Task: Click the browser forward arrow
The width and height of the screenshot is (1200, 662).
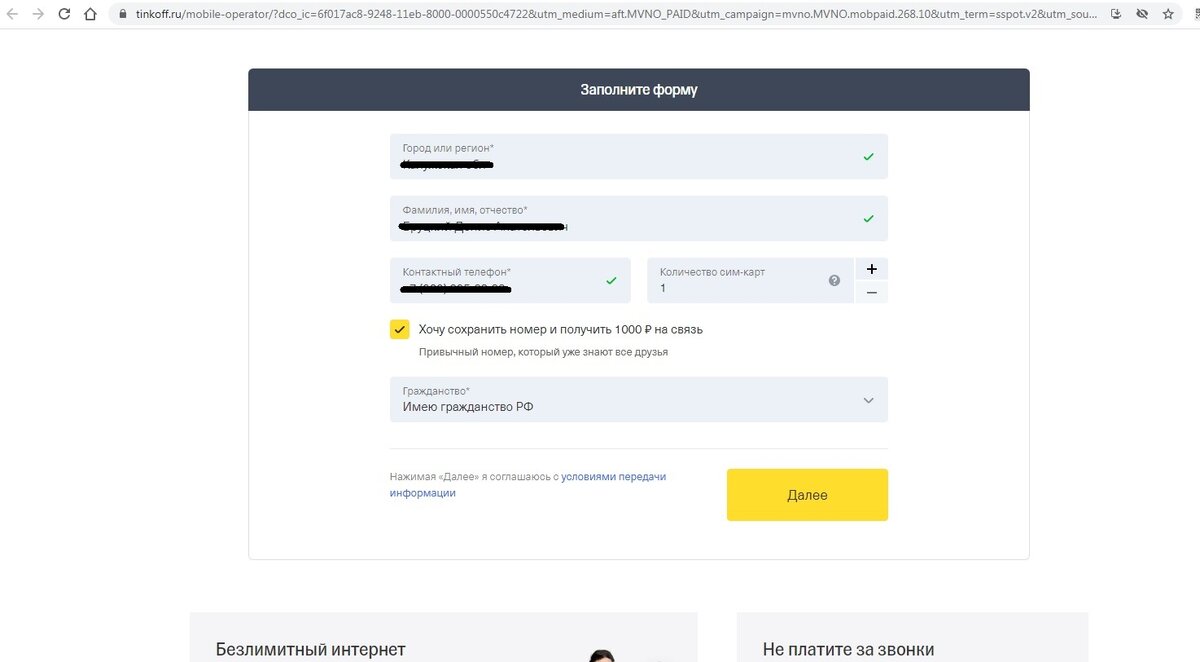Action: pos(37,14)
